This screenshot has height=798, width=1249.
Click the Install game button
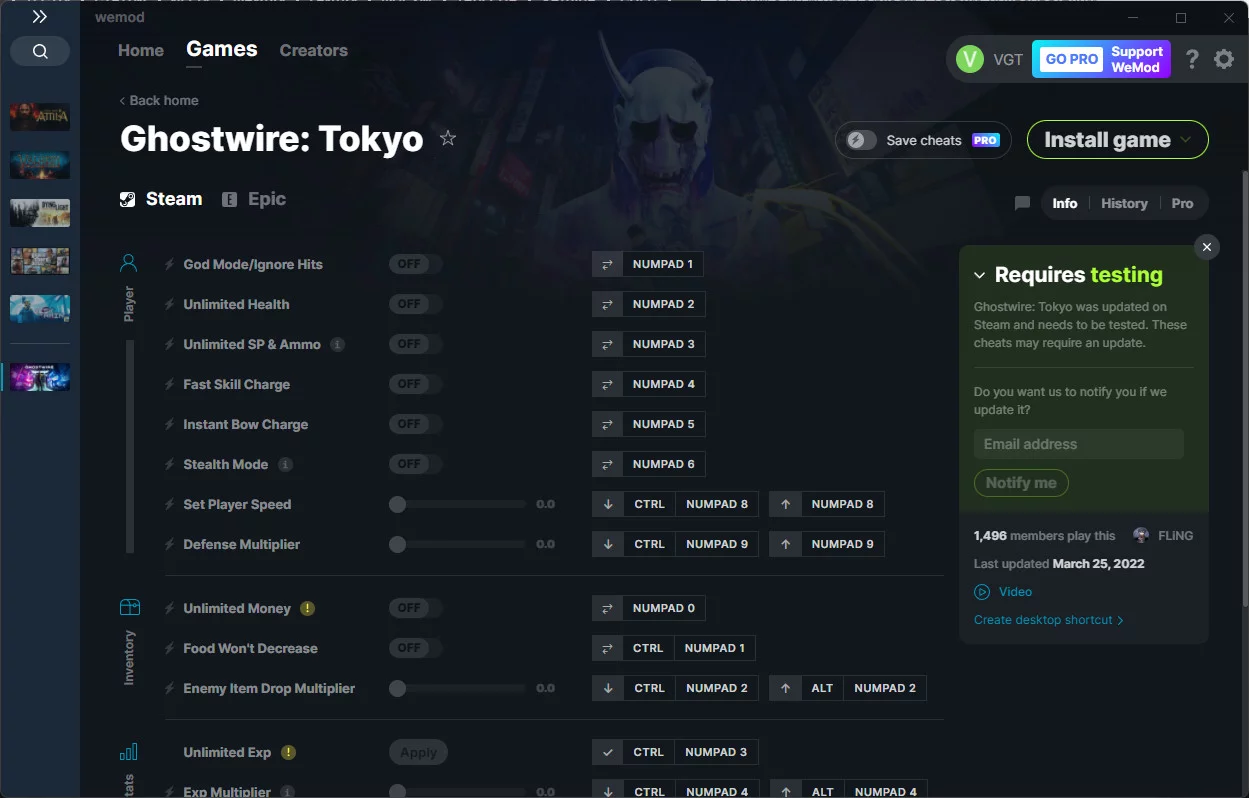[x=1118, y=140]
